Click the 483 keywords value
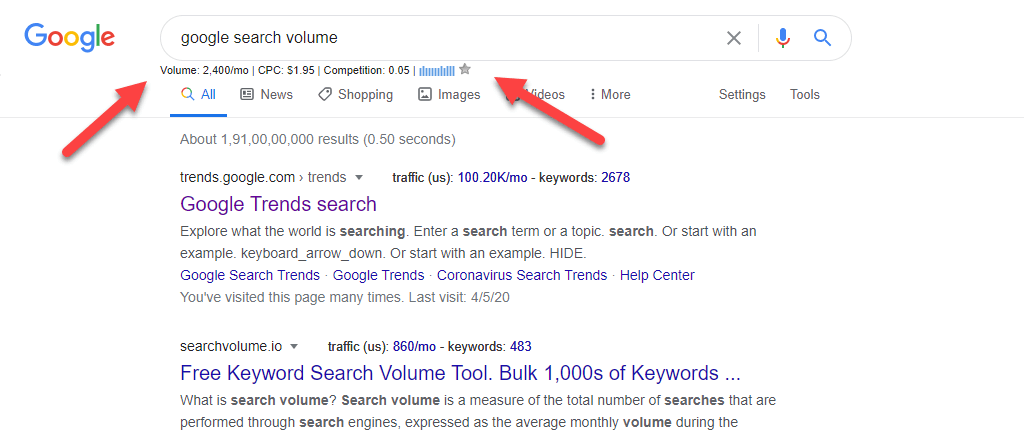The height and width of the screenshot is (436, 1024). tap(522, 346)
